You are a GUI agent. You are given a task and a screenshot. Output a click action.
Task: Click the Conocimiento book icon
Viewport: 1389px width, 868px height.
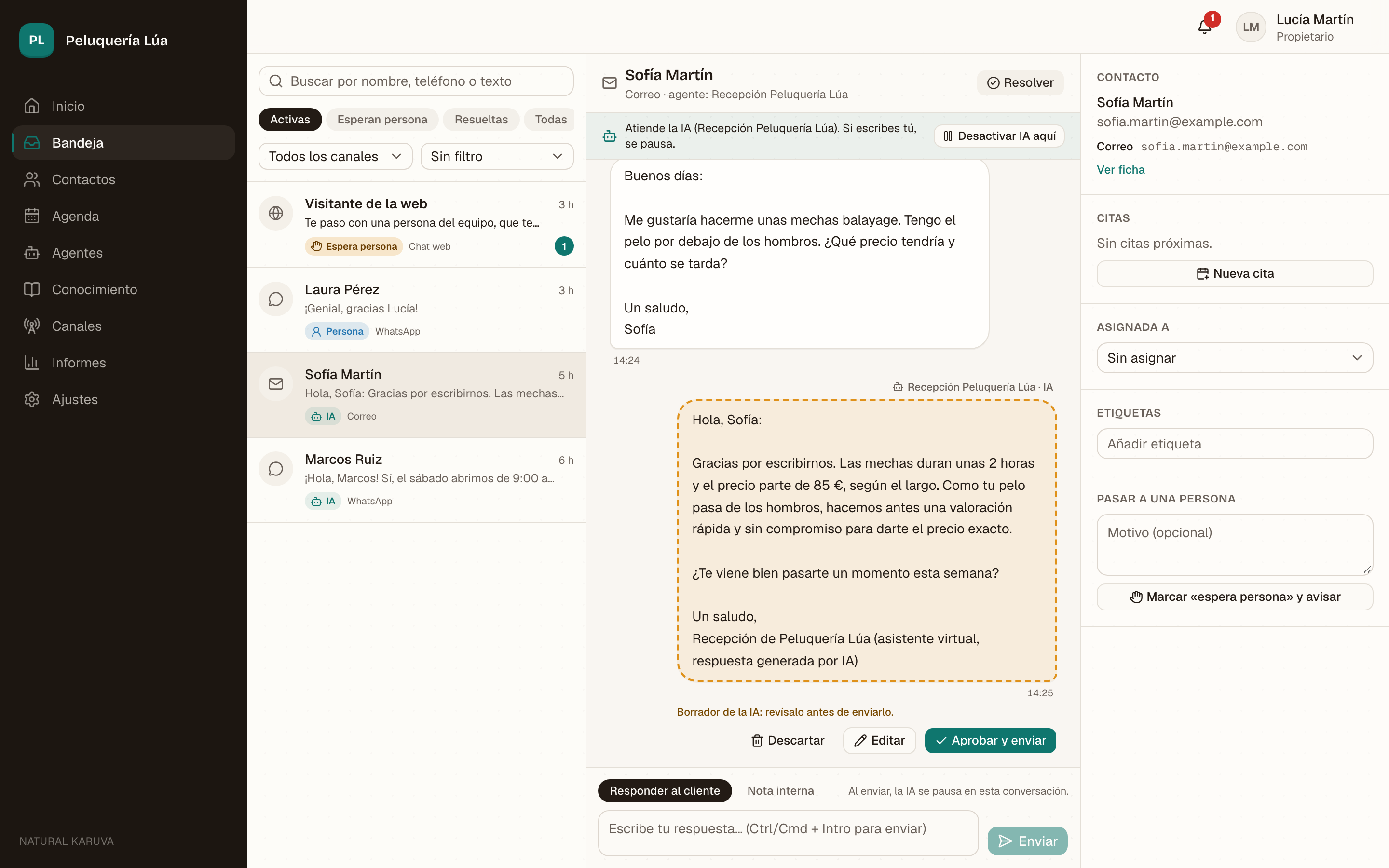pyautogui.click(x=31, y=289)
